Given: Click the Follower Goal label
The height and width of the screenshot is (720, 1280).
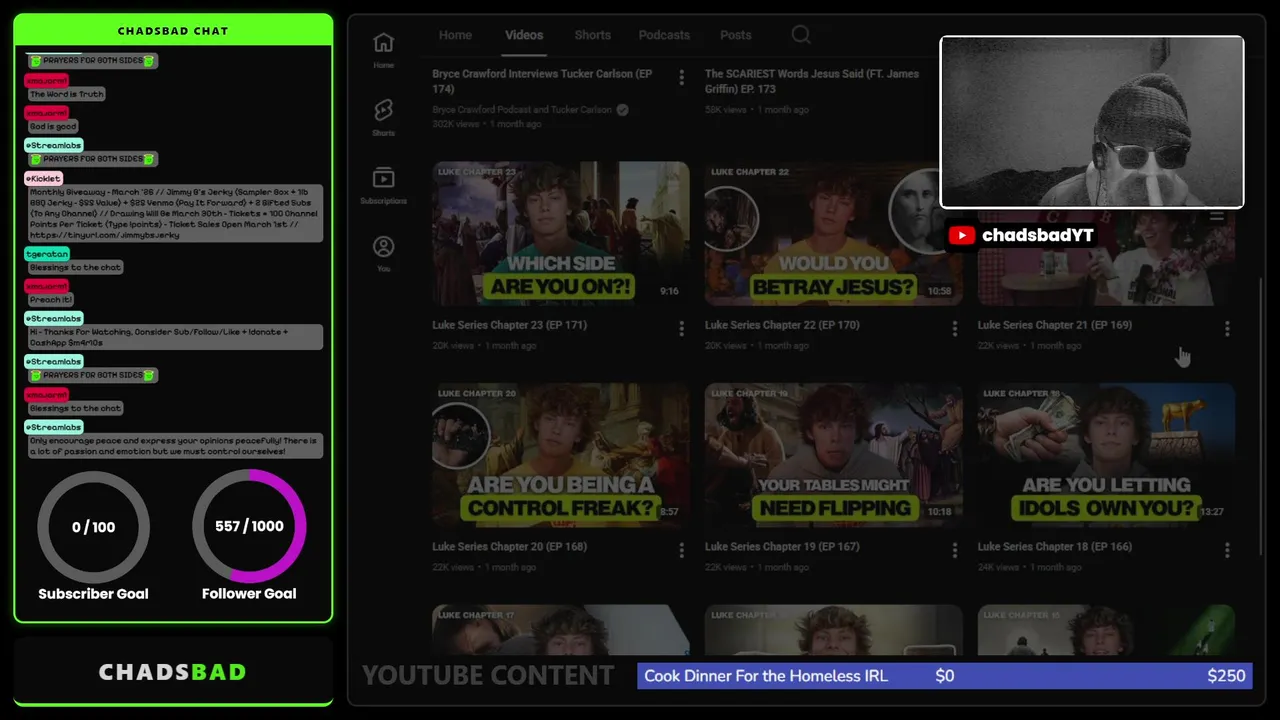Looking at the screenshot, I should click(x=249, y=594).
